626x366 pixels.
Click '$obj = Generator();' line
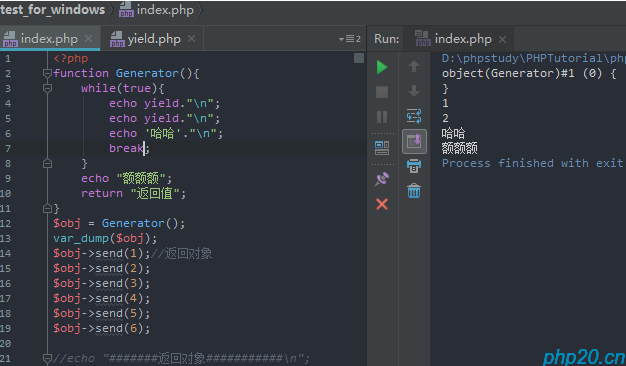click(x=119, y=223)
